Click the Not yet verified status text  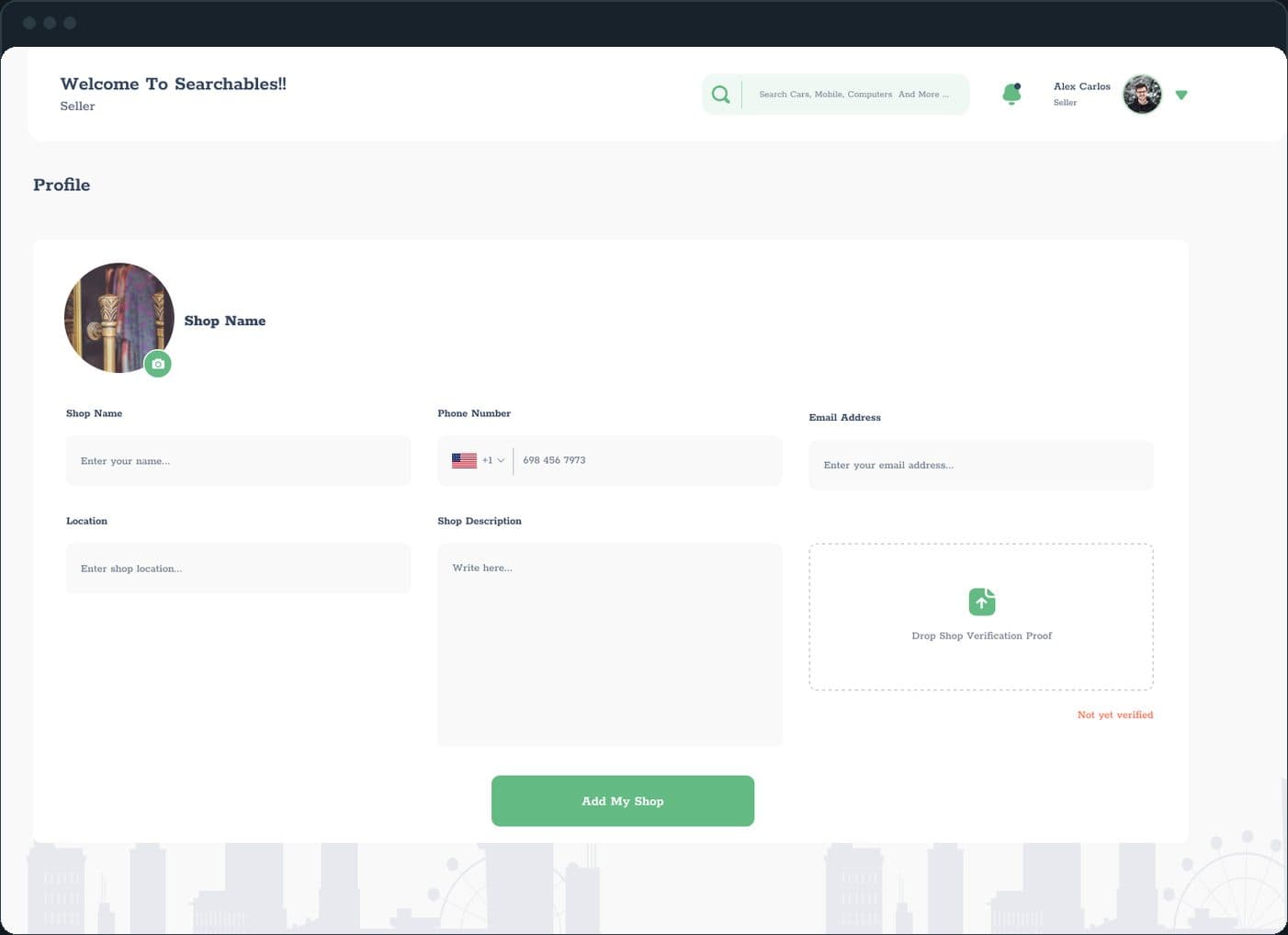point(1115,715)
